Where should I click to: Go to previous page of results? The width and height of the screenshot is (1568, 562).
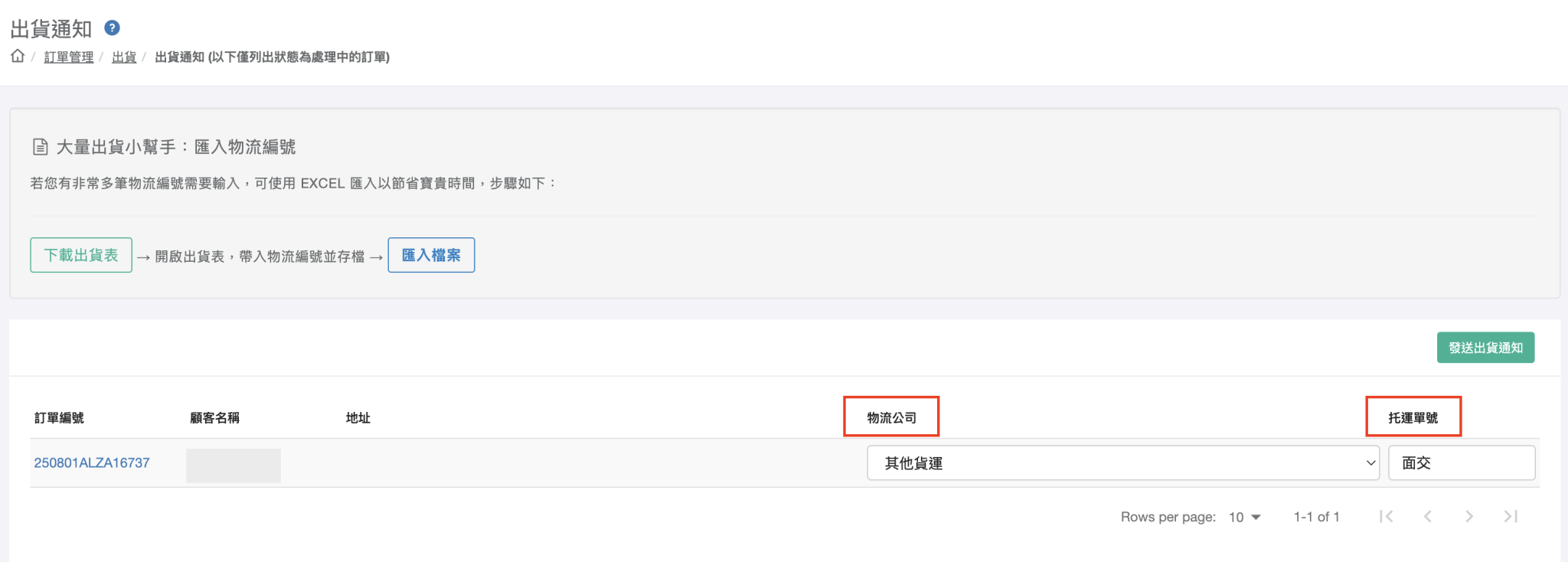[x=1428, y=517]
